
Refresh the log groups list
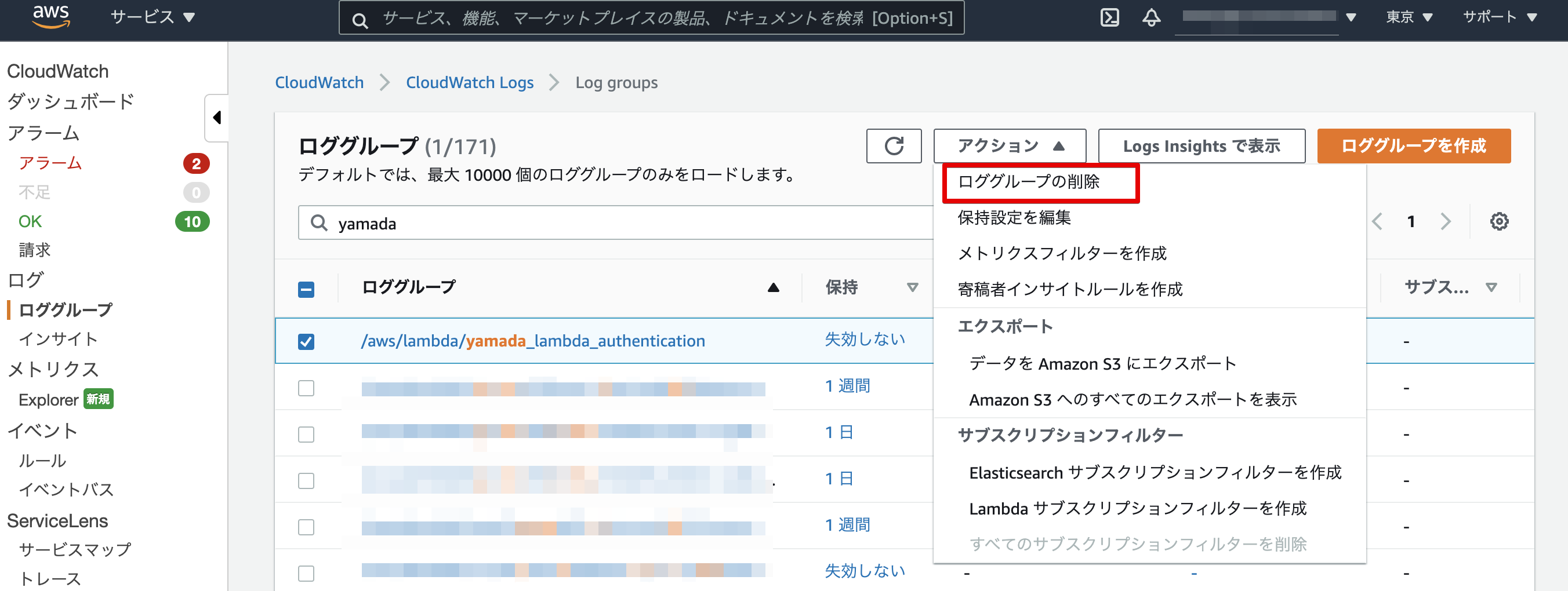click(894, 146)
